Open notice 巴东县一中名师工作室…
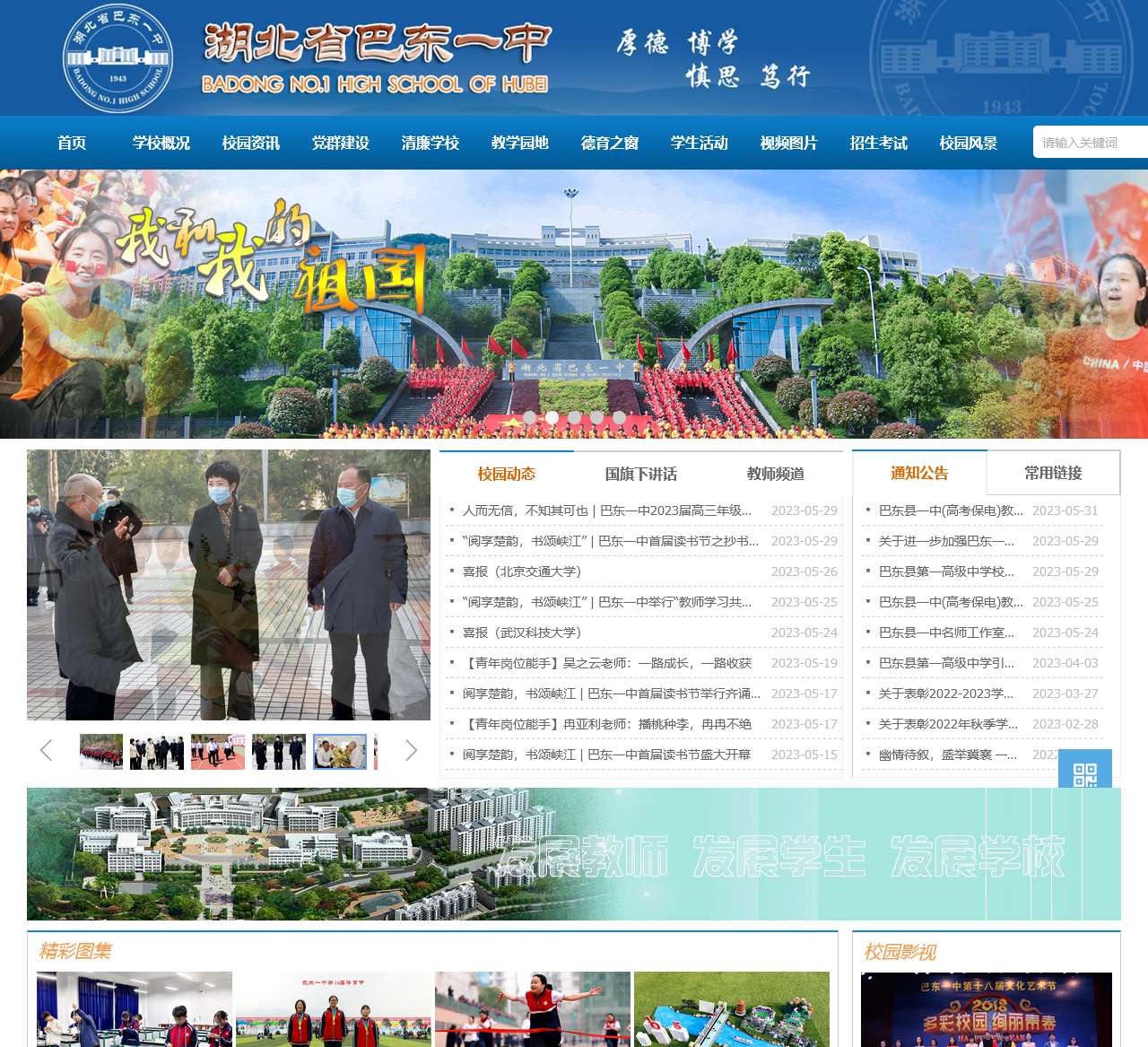The image size is (1148, 1047). tap(947, 633)
